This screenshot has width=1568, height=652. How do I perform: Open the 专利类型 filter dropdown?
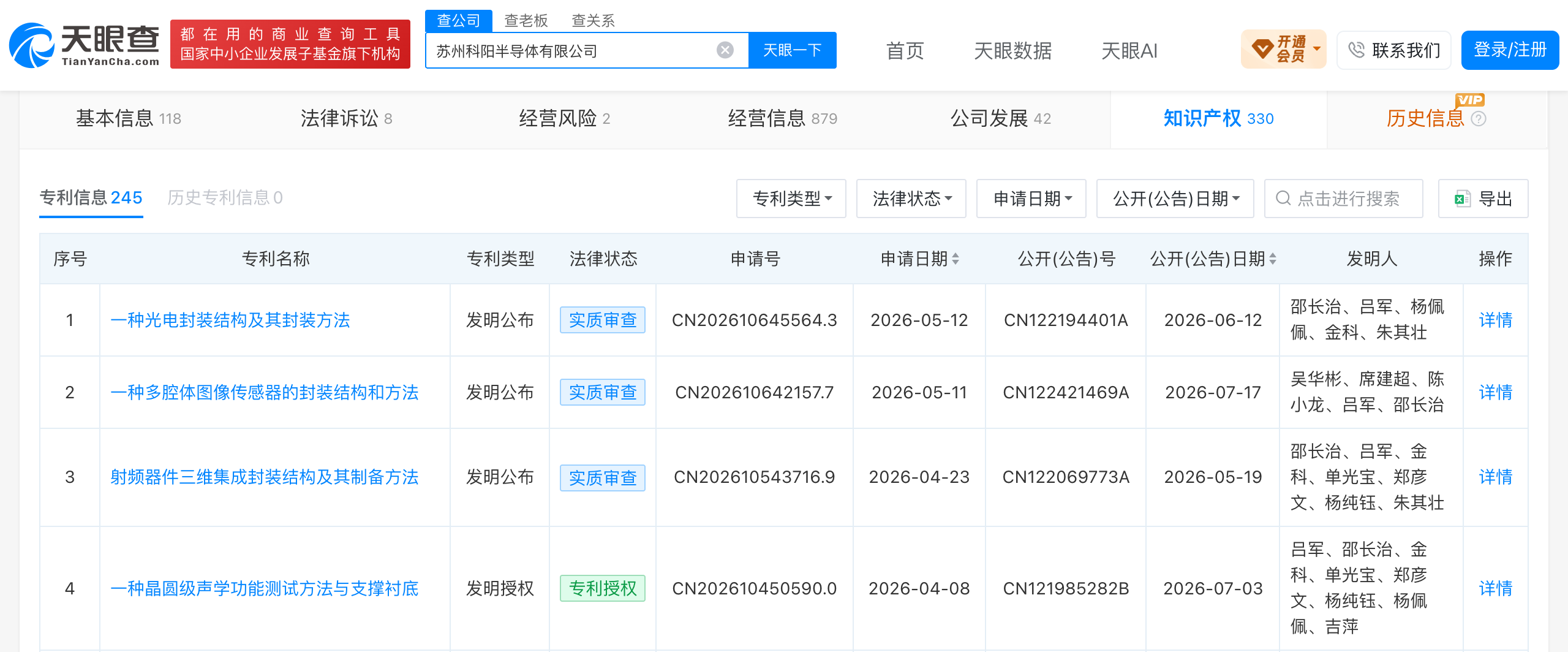click(x=791, y=199)
